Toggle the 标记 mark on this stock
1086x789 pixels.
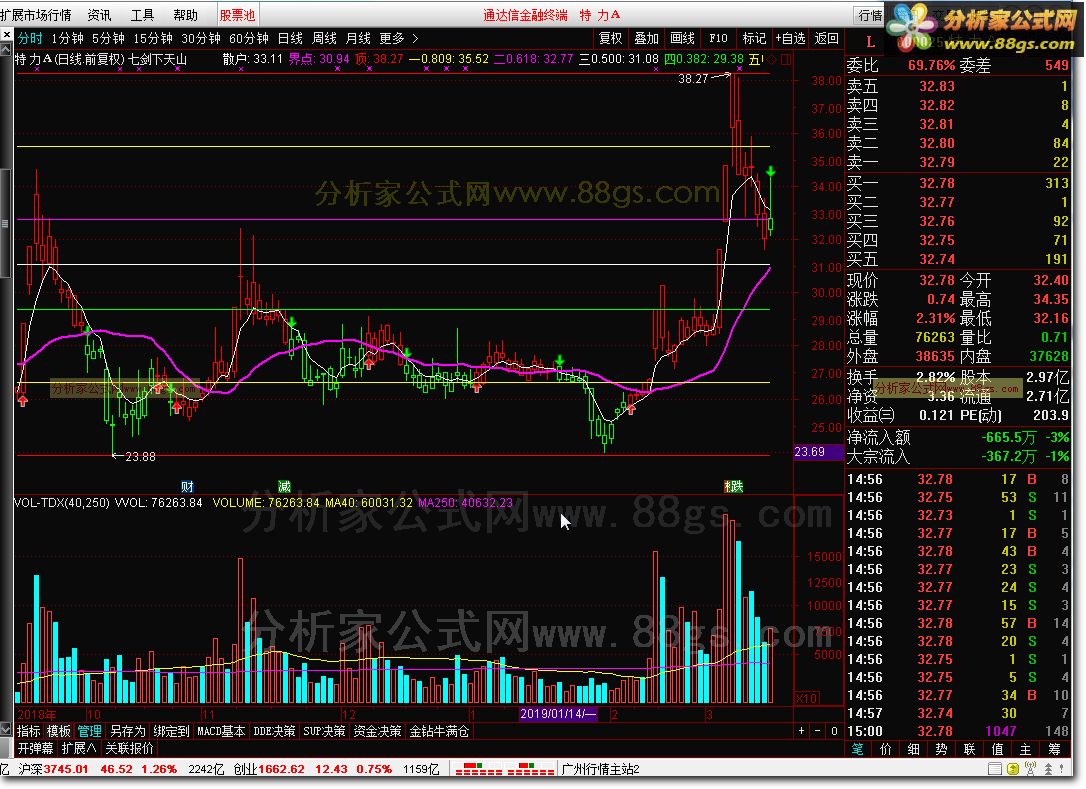(754, 38)
